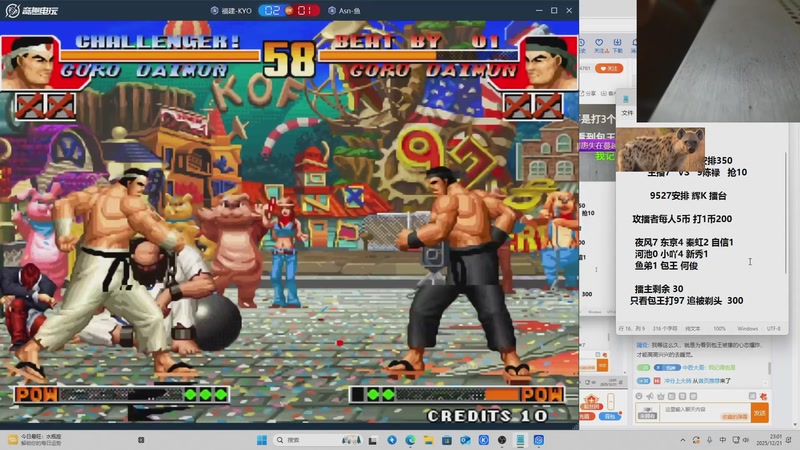The width and height of the screenshot is (800, 450).
Task: Click the taskbar search box
Action: [317, 440]
